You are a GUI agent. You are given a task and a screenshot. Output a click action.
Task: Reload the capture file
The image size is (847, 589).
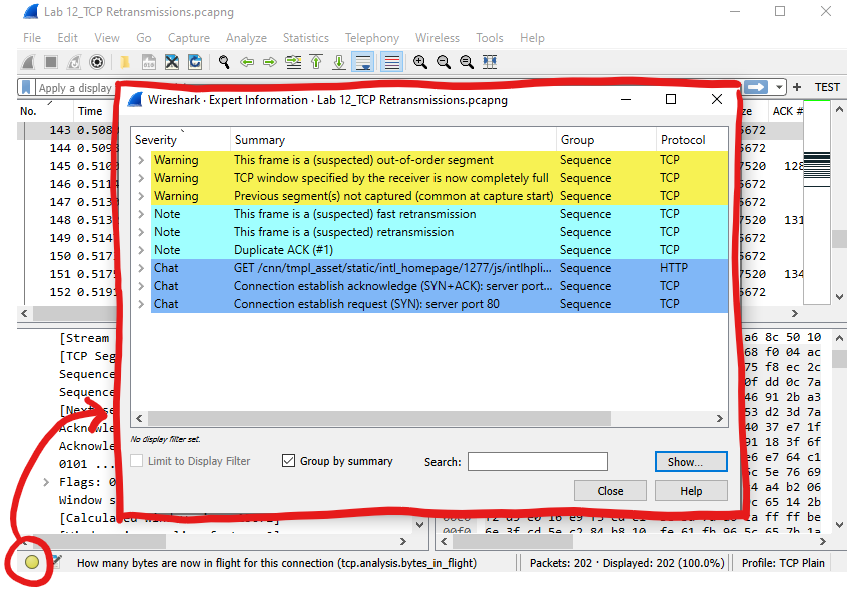195,62
